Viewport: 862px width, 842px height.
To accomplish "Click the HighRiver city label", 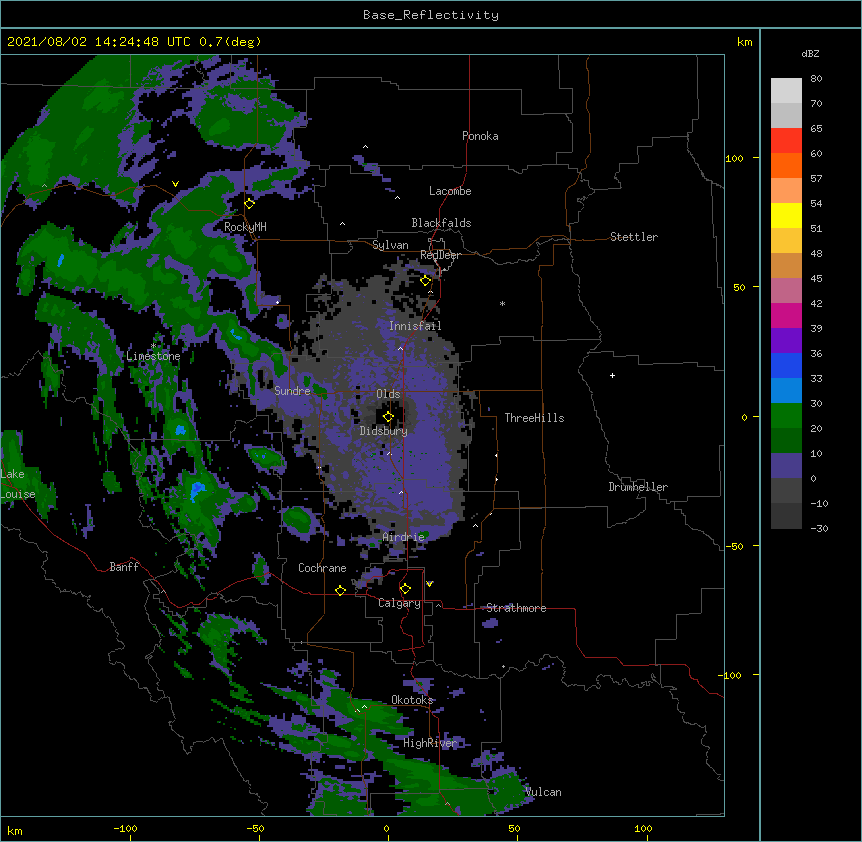I will pos(430,743).
